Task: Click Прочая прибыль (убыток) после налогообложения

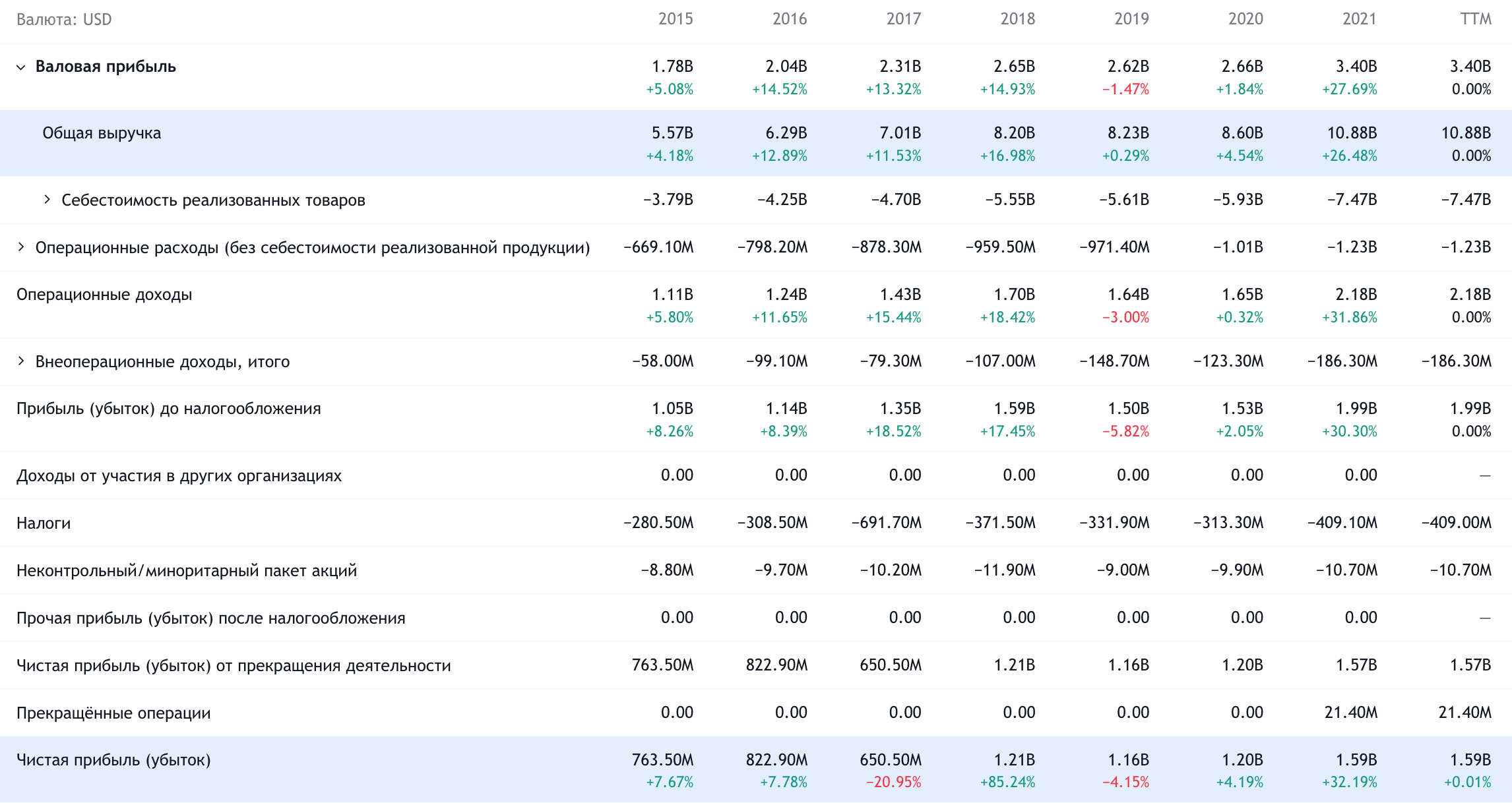Action: pos(211,618)
